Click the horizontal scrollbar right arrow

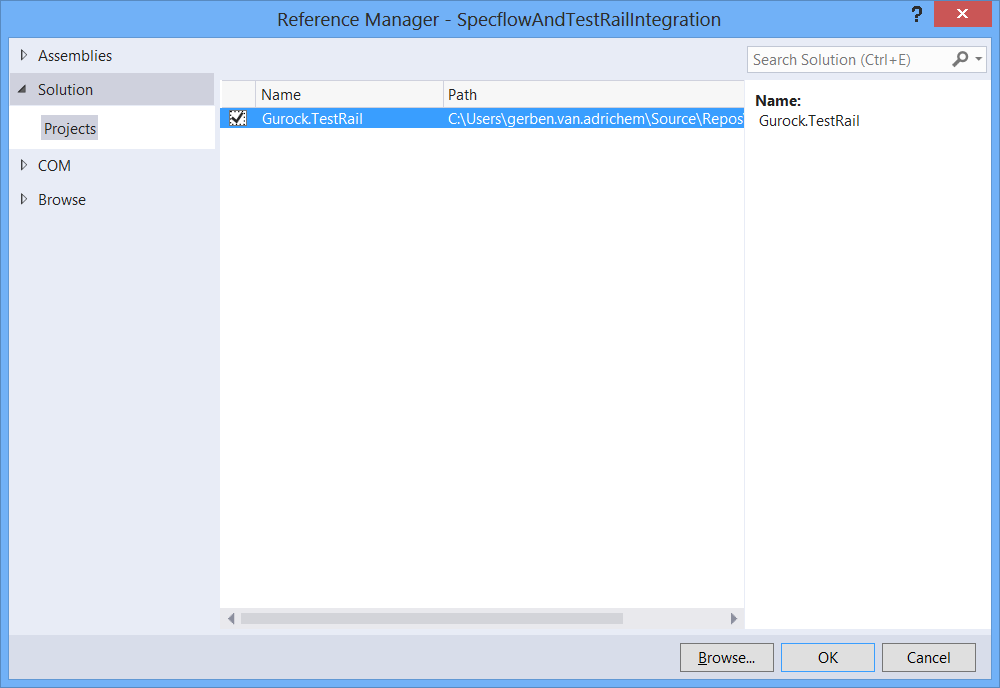[734, 619]
